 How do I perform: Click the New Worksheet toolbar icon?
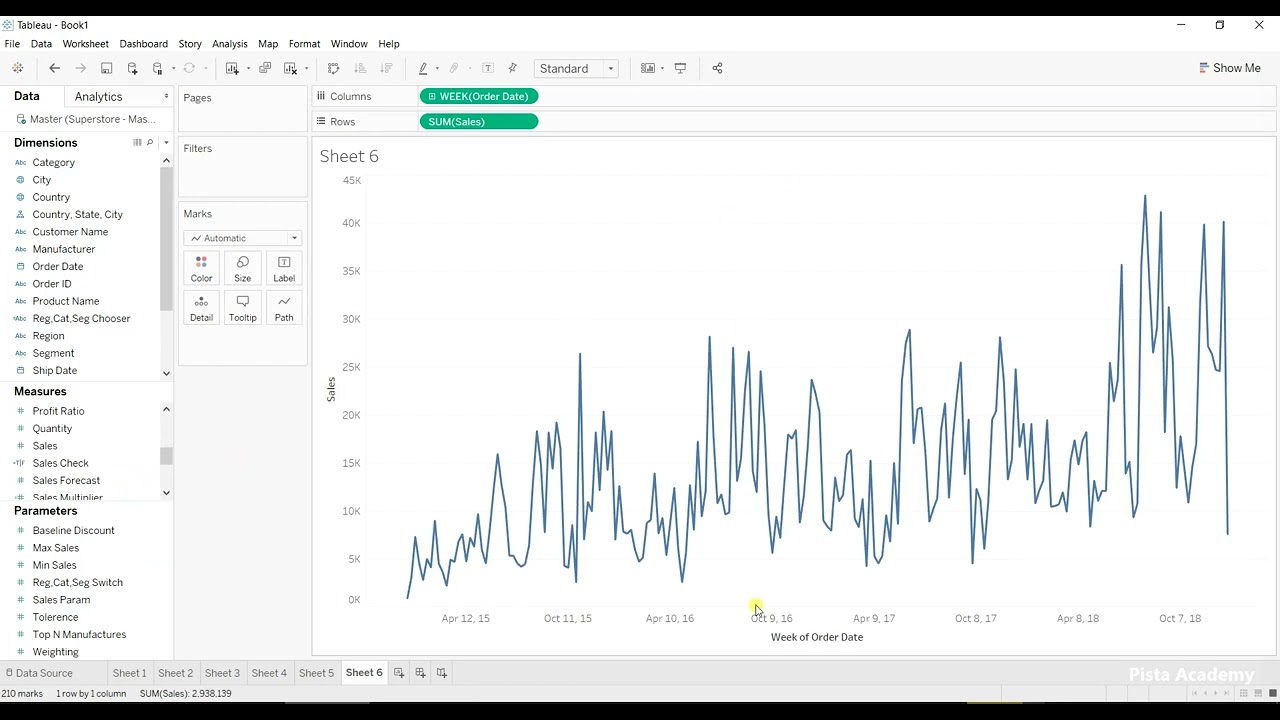tap(232, 68)
